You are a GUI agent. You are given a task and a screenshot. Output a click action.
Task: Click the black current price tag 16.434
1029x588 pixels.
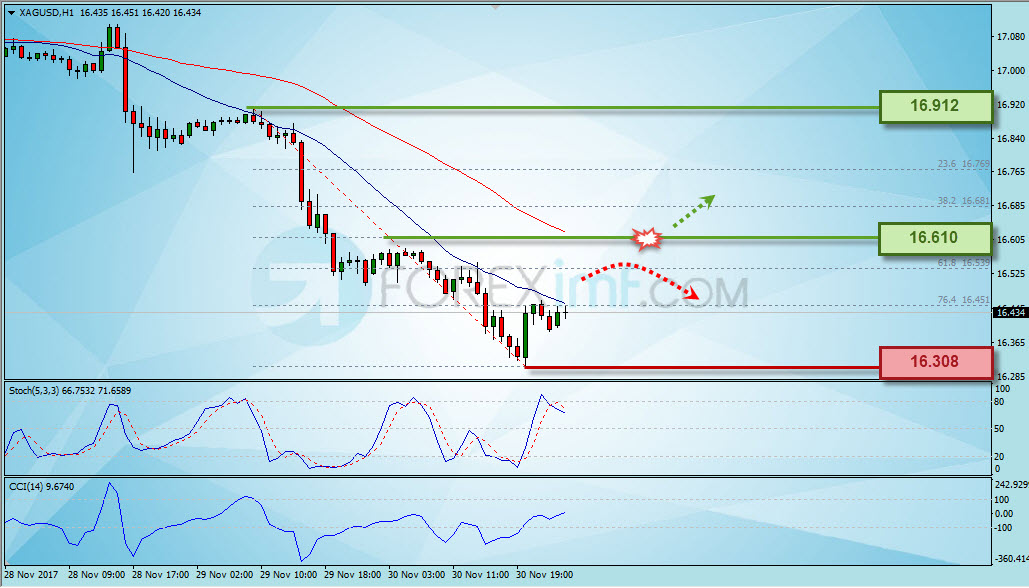pyautogui.click(x=1011, y=312)
